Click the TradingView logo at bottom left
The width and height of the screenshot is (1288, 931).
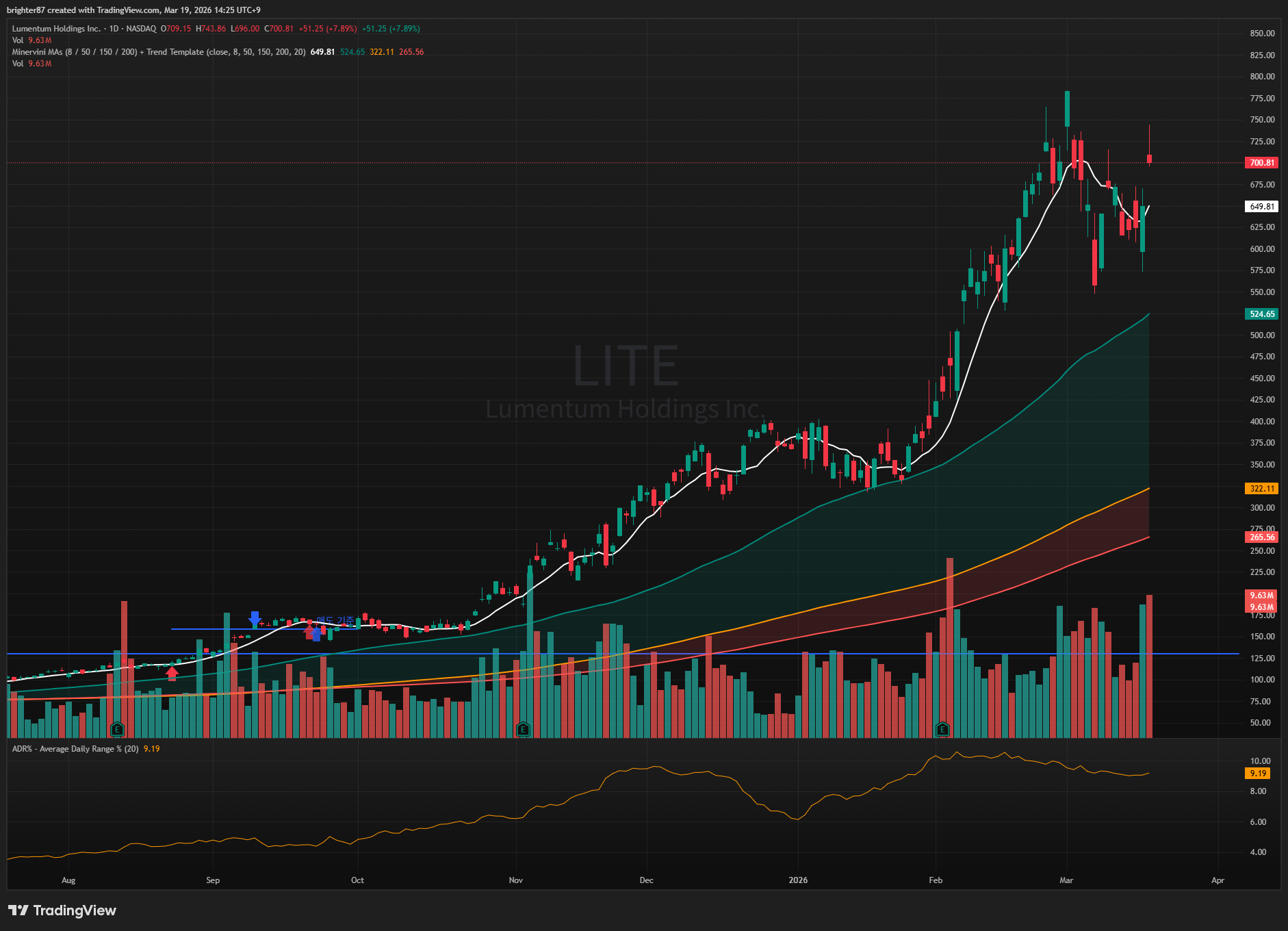point(62,910)
